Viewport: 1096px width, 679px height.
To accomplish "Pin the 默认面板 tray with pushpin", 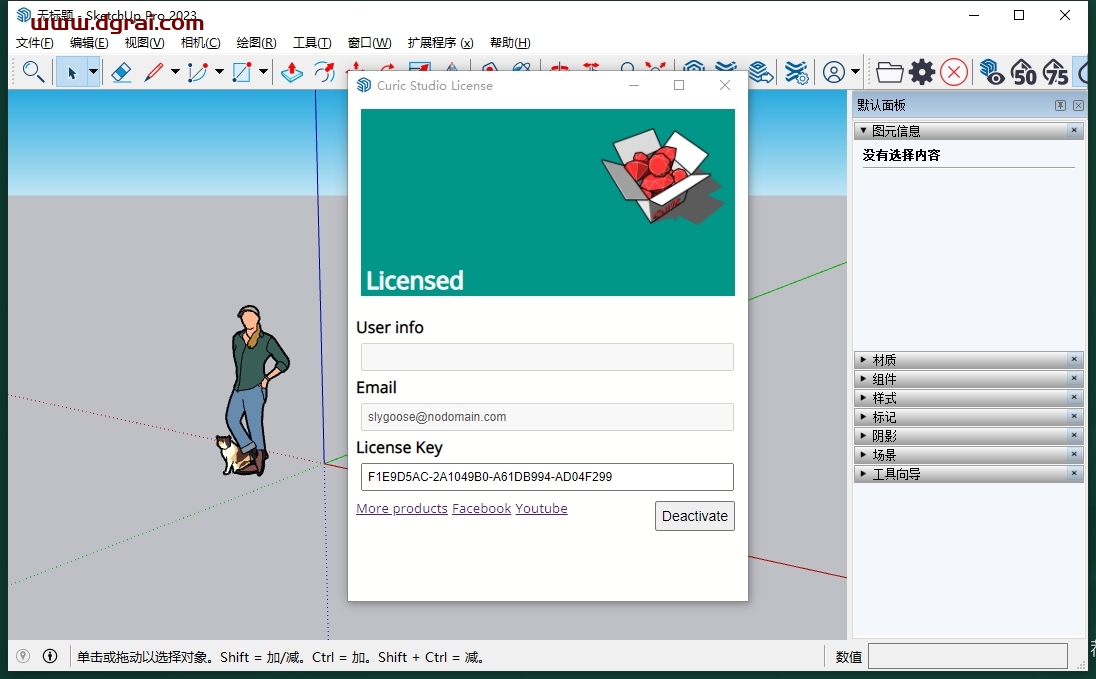I will click(1060, 106).
